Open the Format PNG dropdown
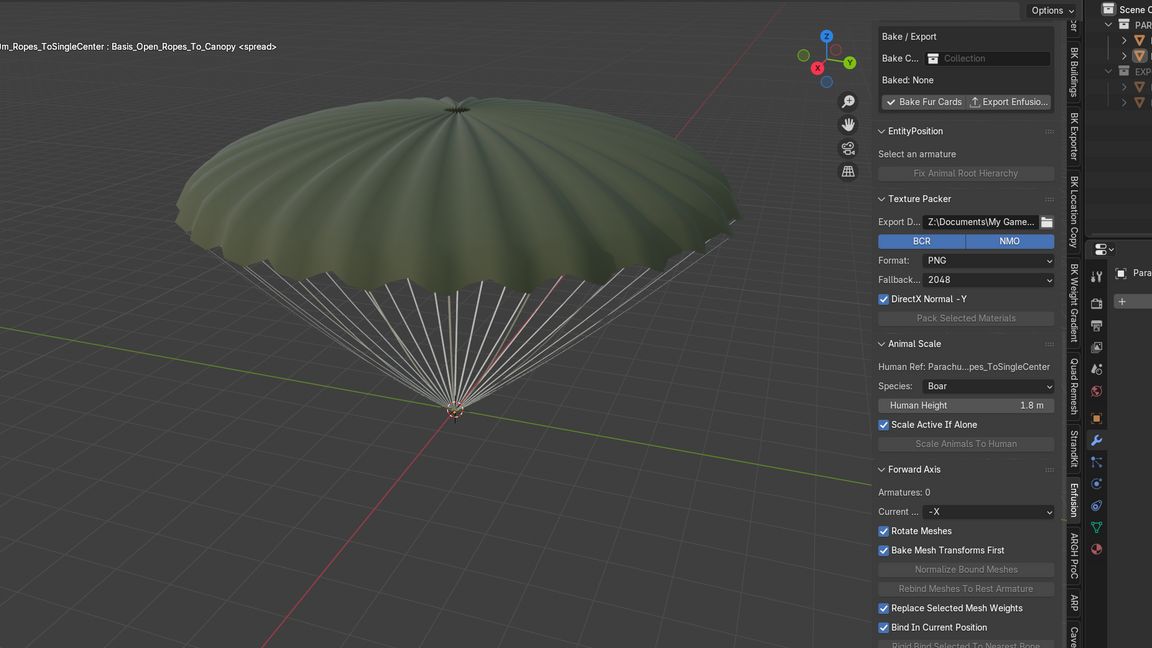Viewport: 1152px width, 648px height. (x=988, y=261)
